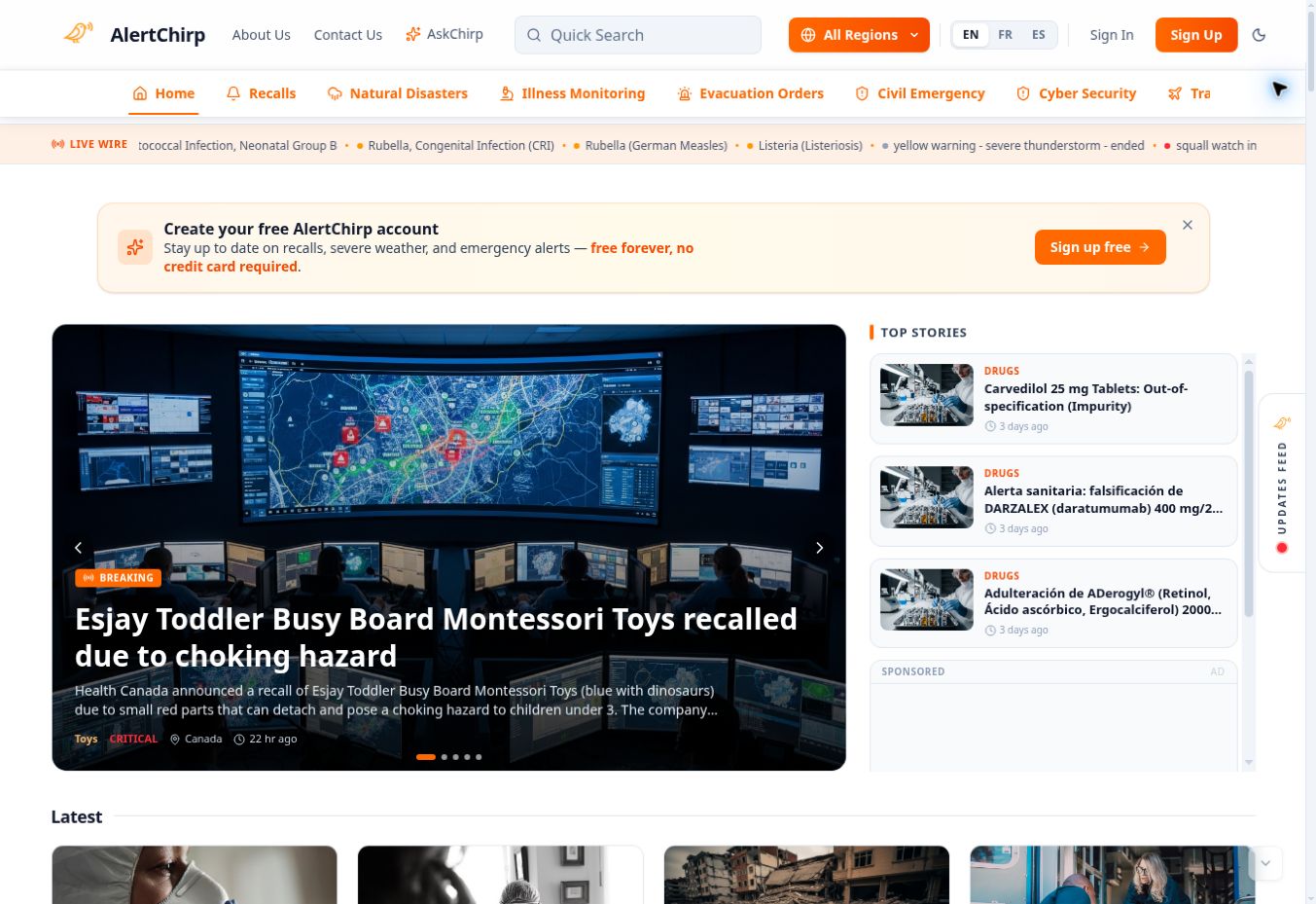Select the Home tab
Viewport: 1316px width, 904px height.
(x=164, y=93)
